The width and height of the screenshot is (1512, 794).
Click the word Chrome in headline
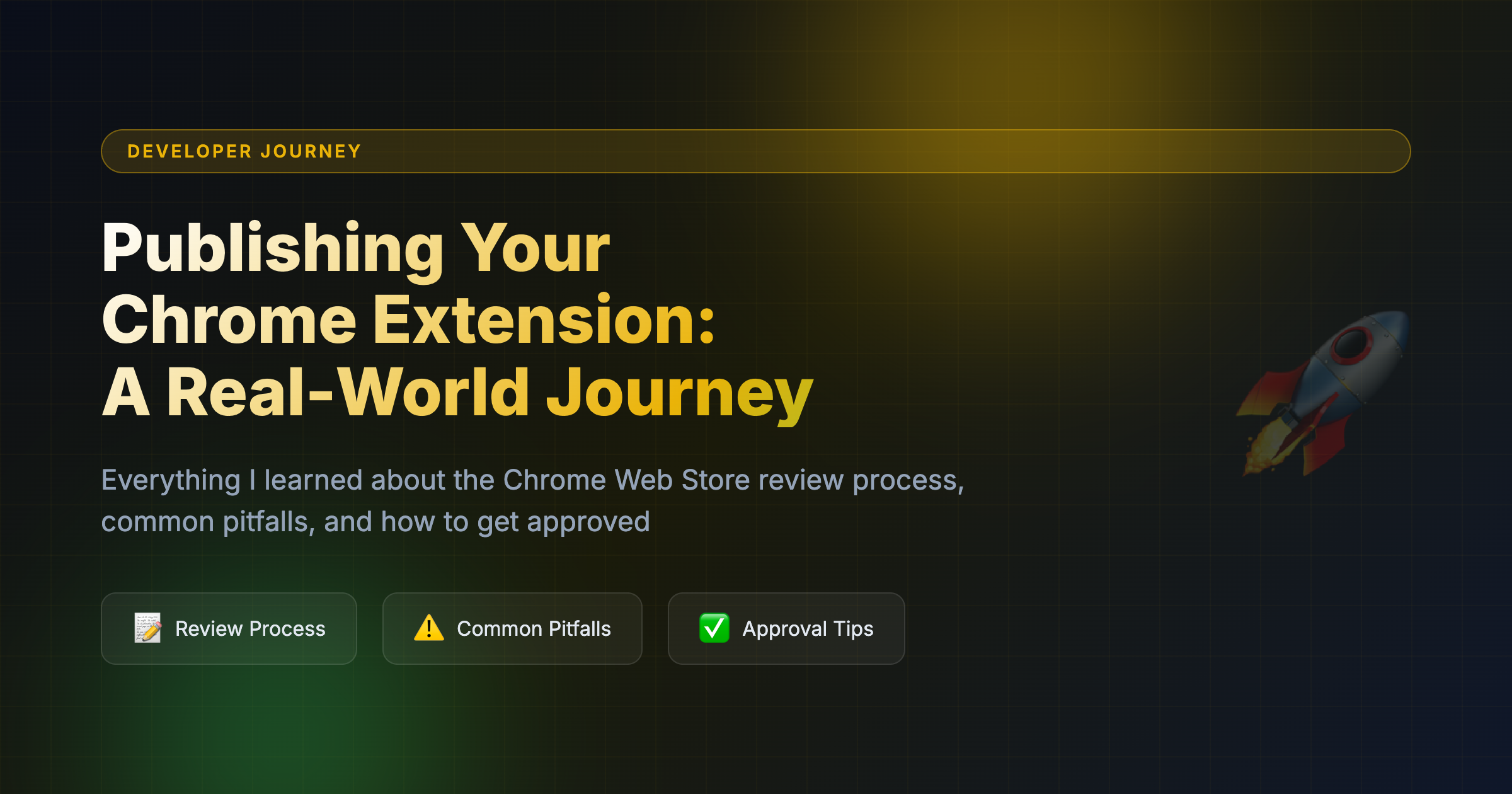click(229, 320)
